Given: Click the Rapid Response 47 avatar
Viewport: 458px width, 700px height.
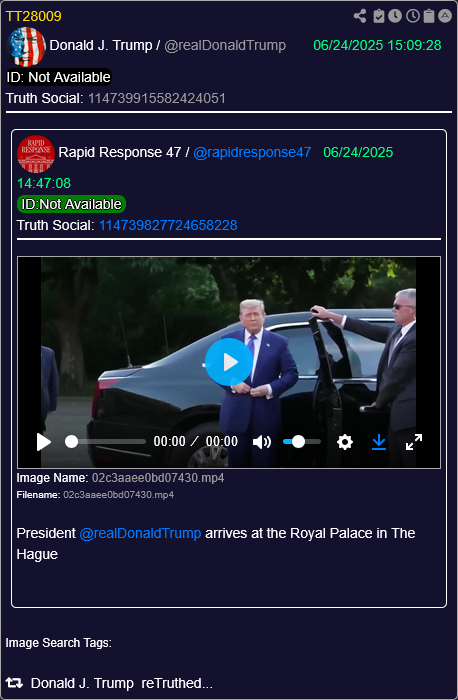Looking at the screenshot, I should coord(36,154).
